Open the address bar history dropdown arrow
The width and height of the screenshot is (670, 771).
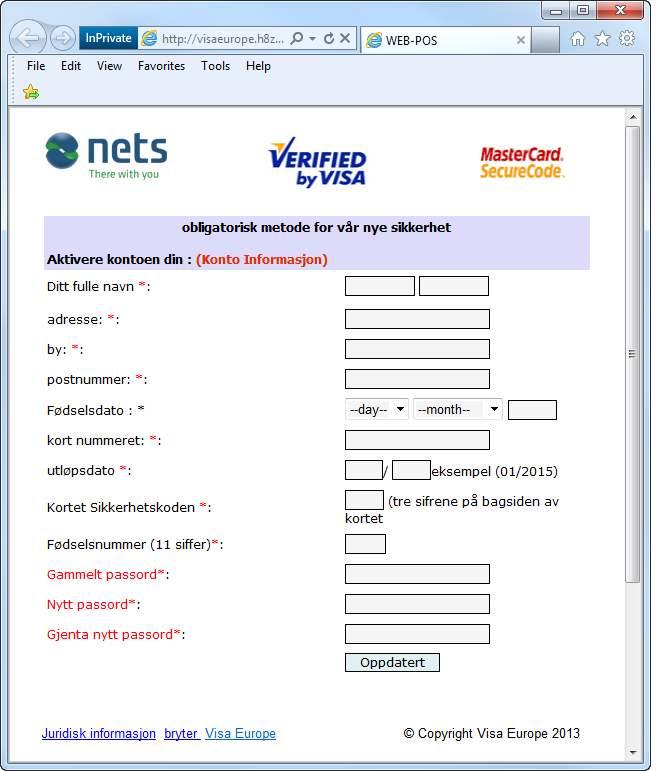point(313,38)
